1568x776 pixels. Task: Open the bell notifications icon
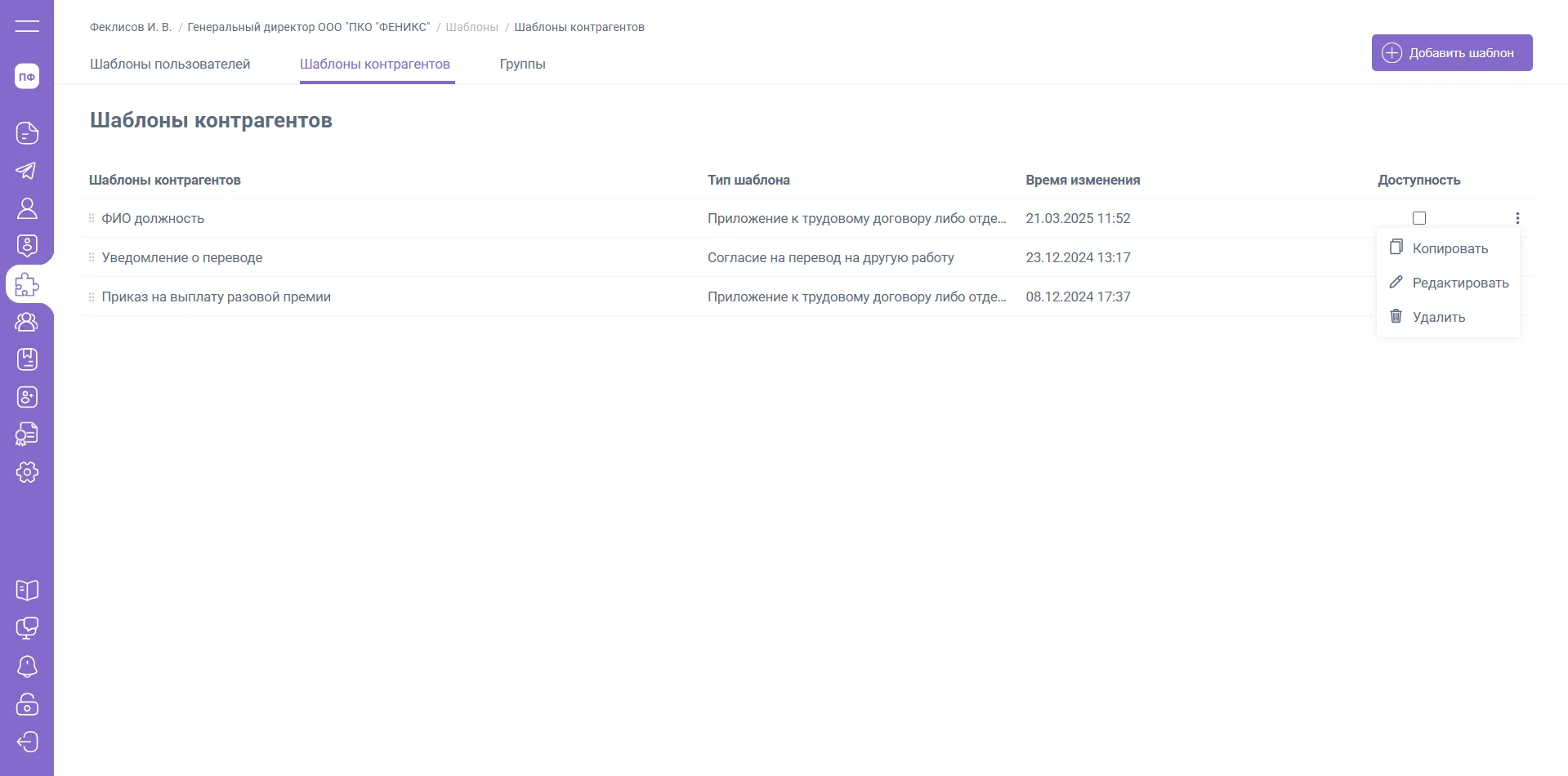click(x=27, y=667)
